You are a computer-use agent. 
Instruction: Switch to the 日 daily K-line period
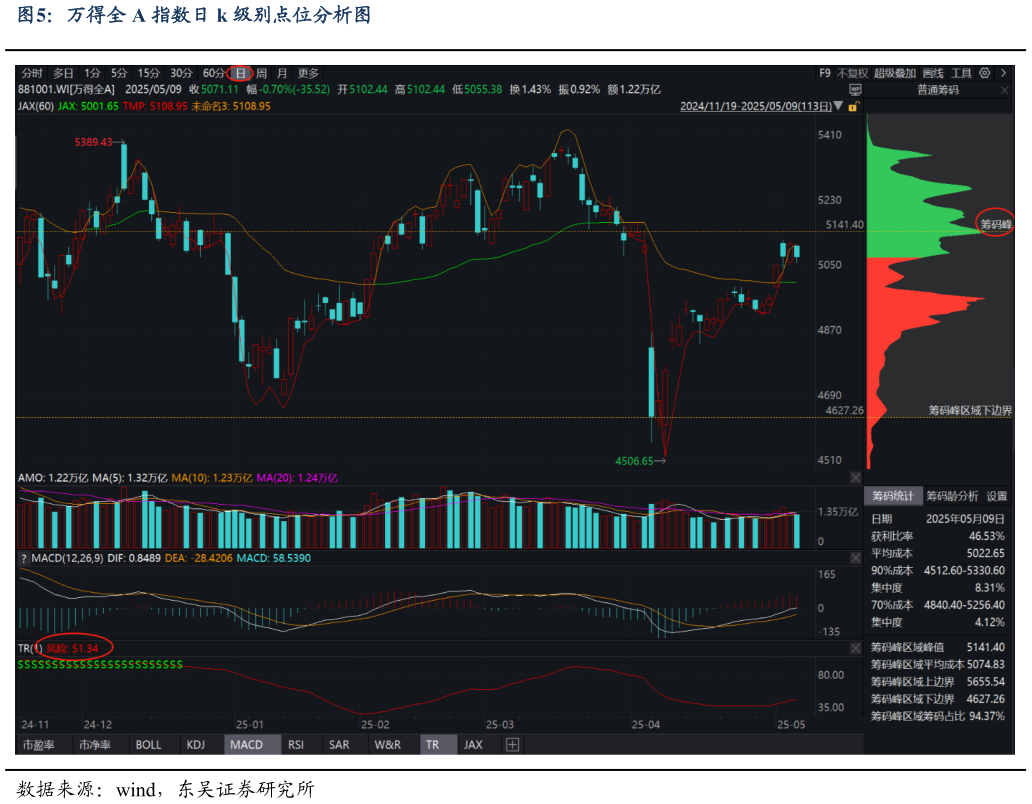[x=240, y=73]
